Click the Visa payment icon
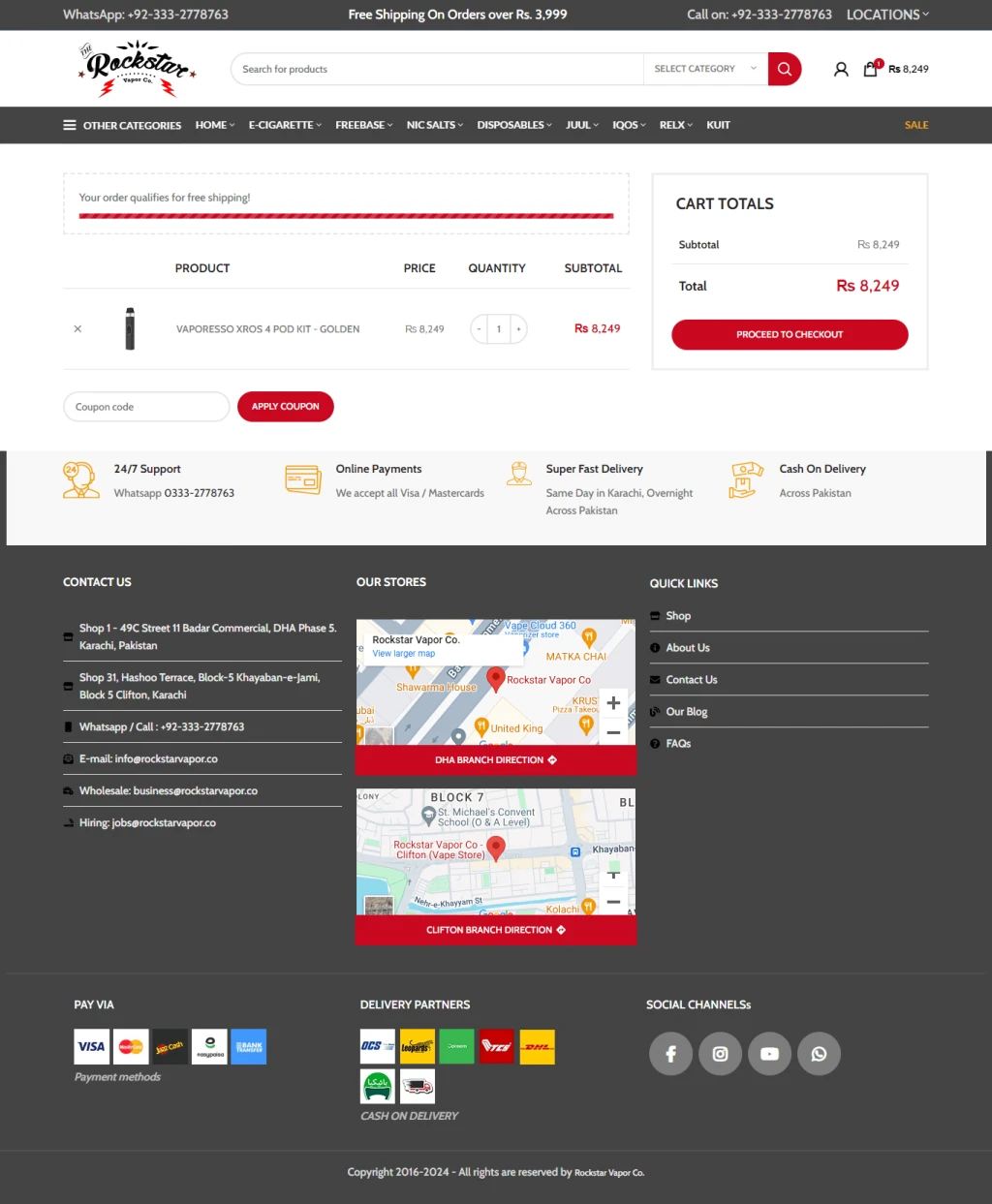 click(92, 1046)
